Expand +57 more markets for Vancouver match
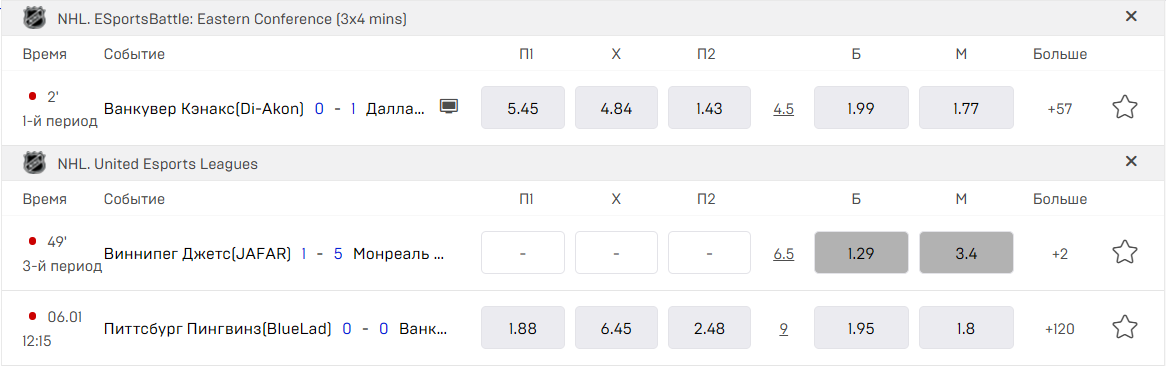The image size is (1166, 366). [x=1060, y=109]
